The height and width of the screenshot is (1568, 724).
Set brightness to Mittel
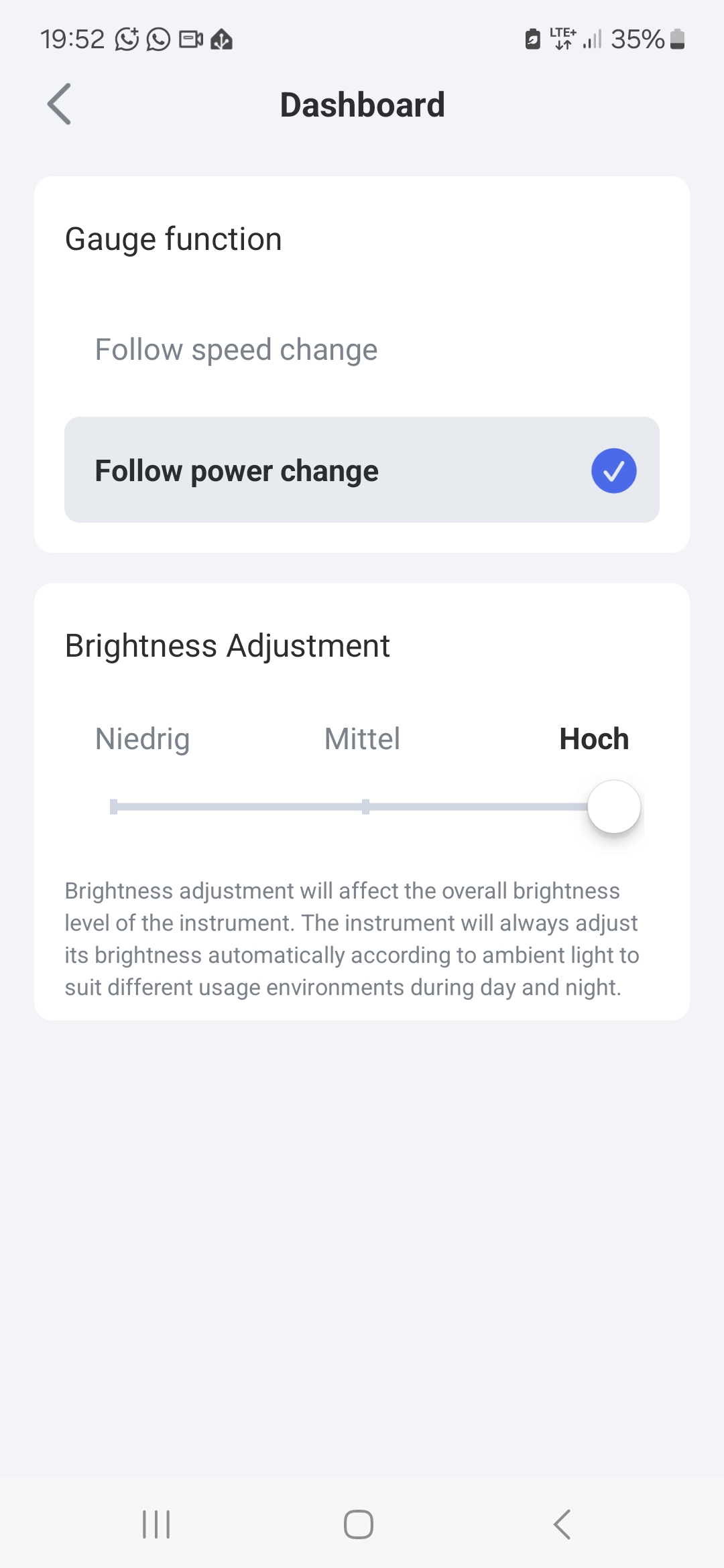click(x=362, y=739)
